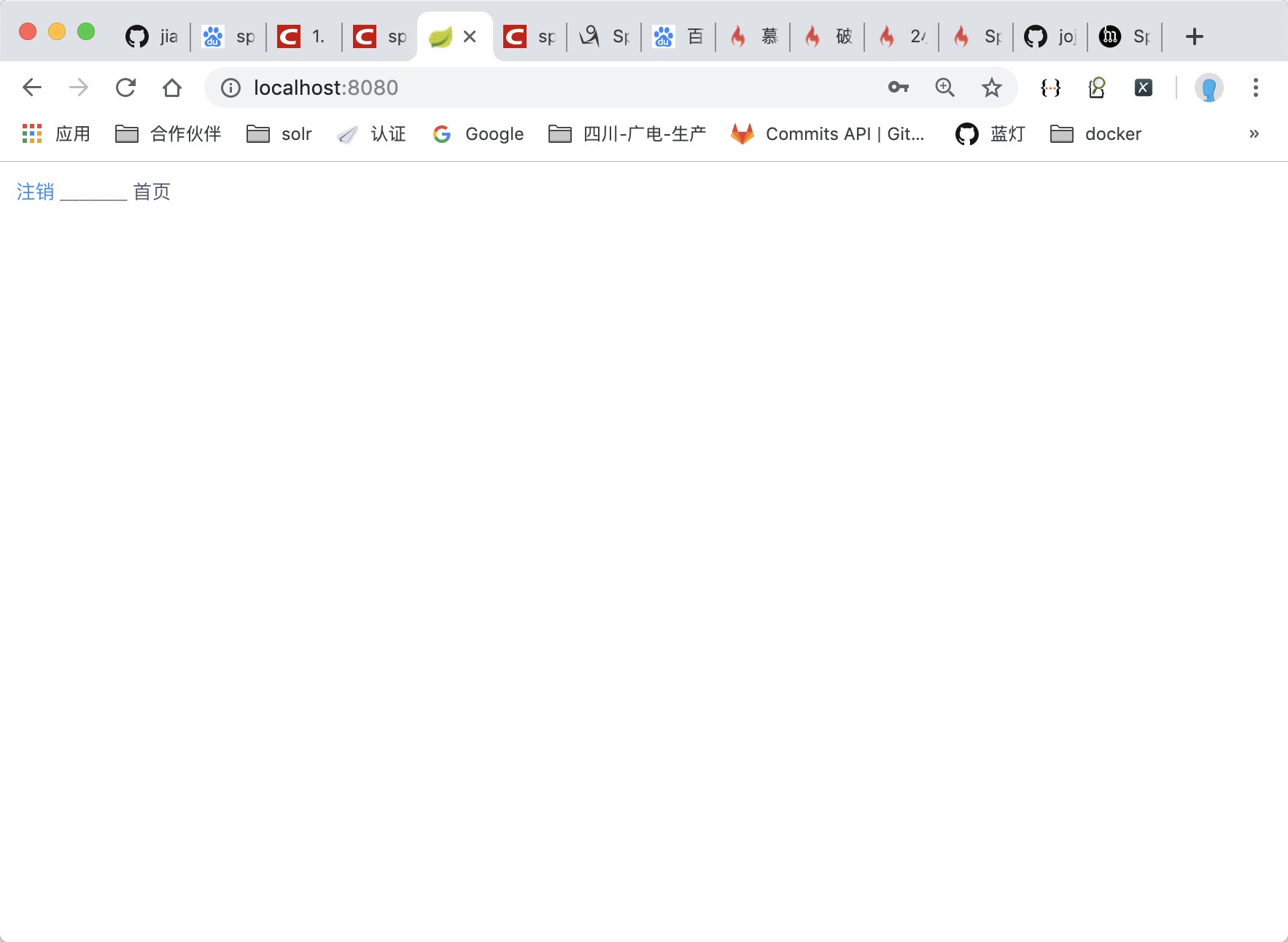Switch to the flame tab labeled 'Sp'
The height and width of the screenshot is (942, 1288).
tap(977, 36)
